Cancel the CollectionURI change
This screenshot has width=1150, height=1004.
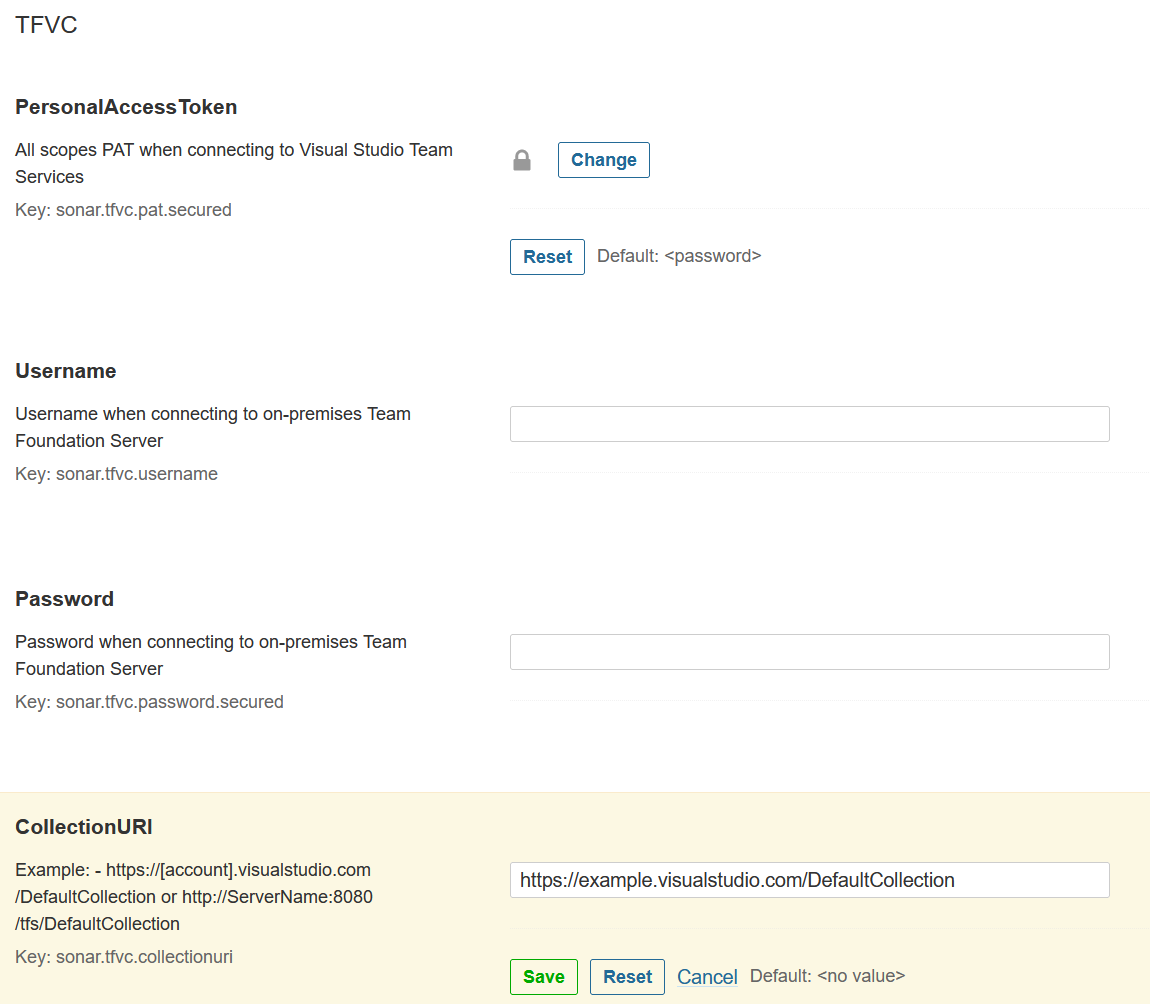[x=707, y=977]
